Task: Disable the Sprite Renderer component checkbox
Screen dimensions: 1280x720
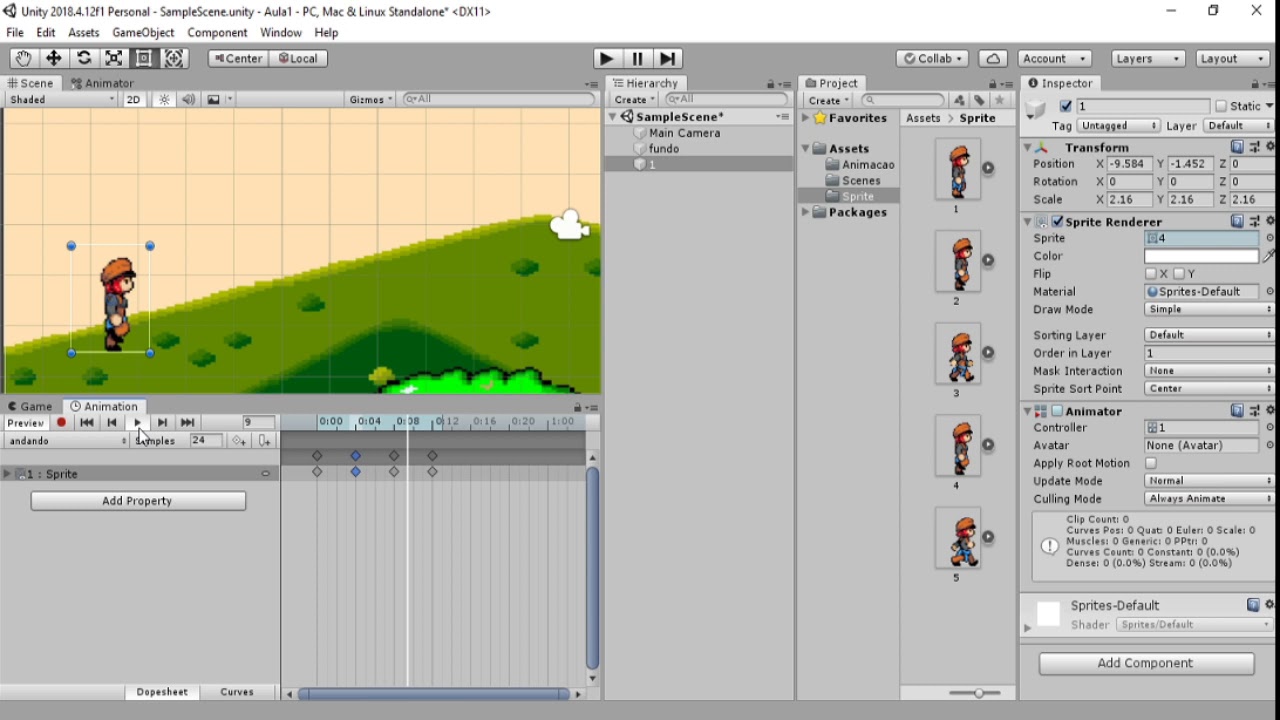Action: pyautogui.click(x=1058, y=222)
